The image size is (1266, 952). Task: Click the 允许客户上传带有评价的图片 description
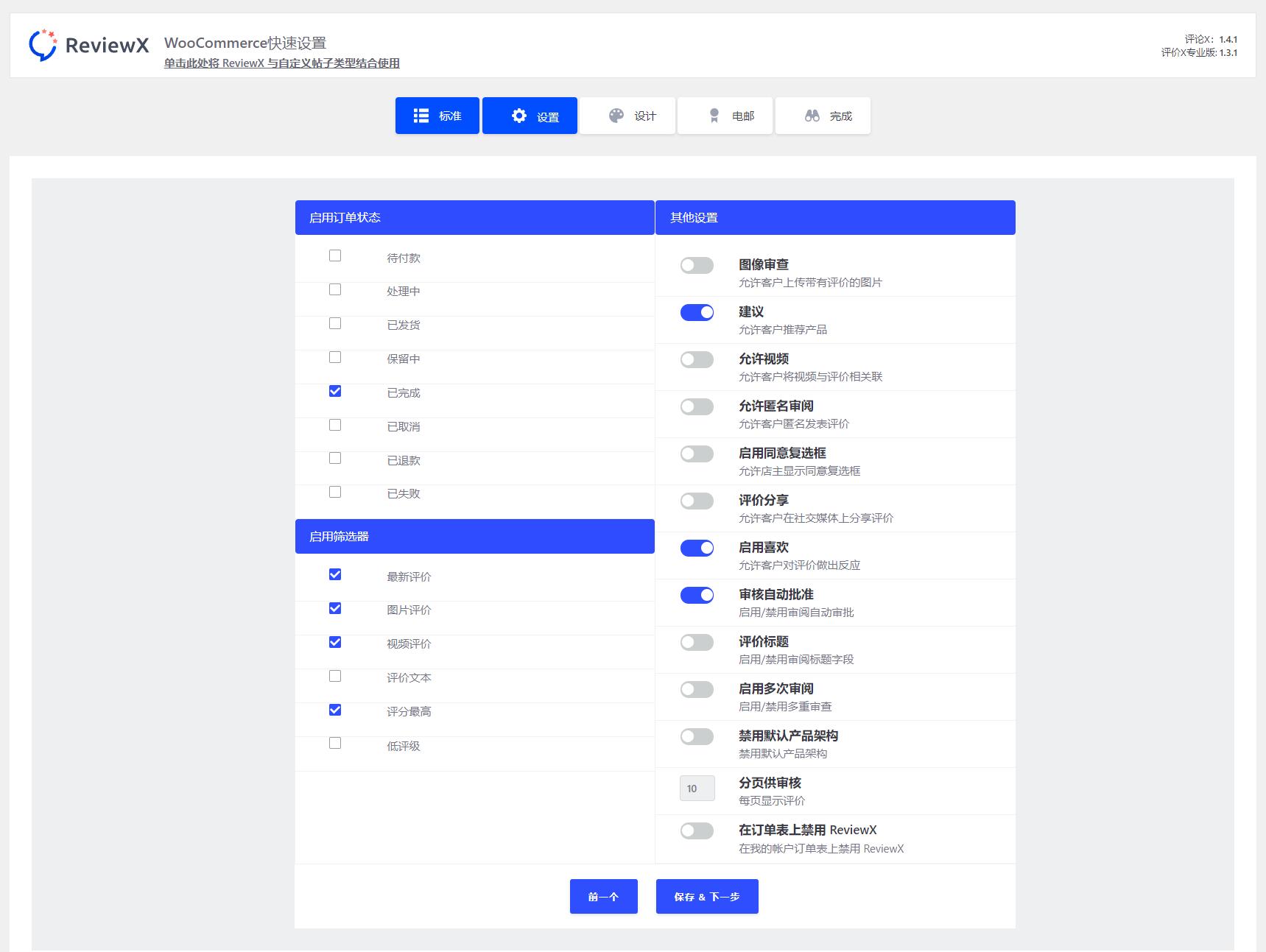pos(810,283)
